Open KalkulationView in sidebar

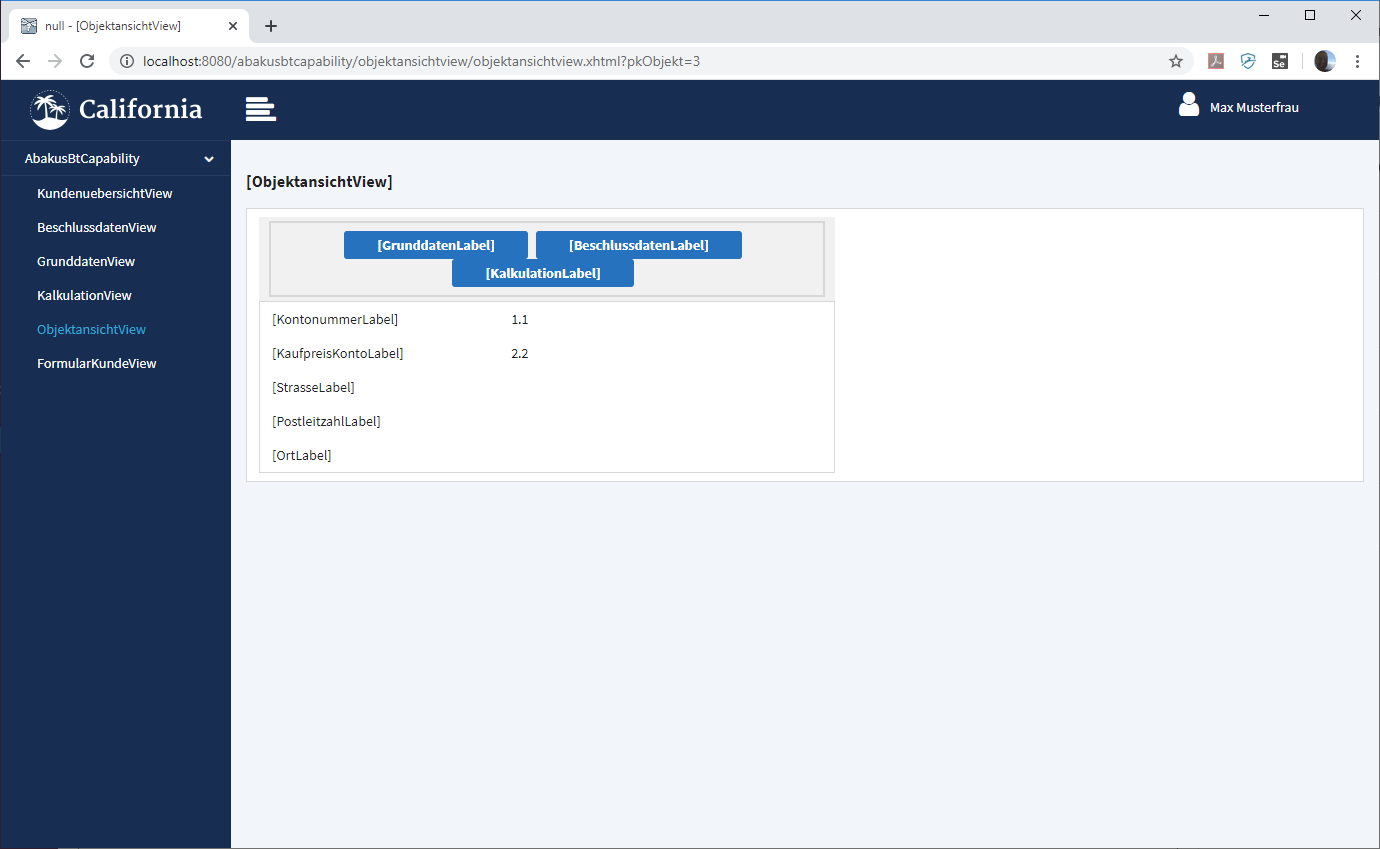pyautogui.click(x=84, y=295)
